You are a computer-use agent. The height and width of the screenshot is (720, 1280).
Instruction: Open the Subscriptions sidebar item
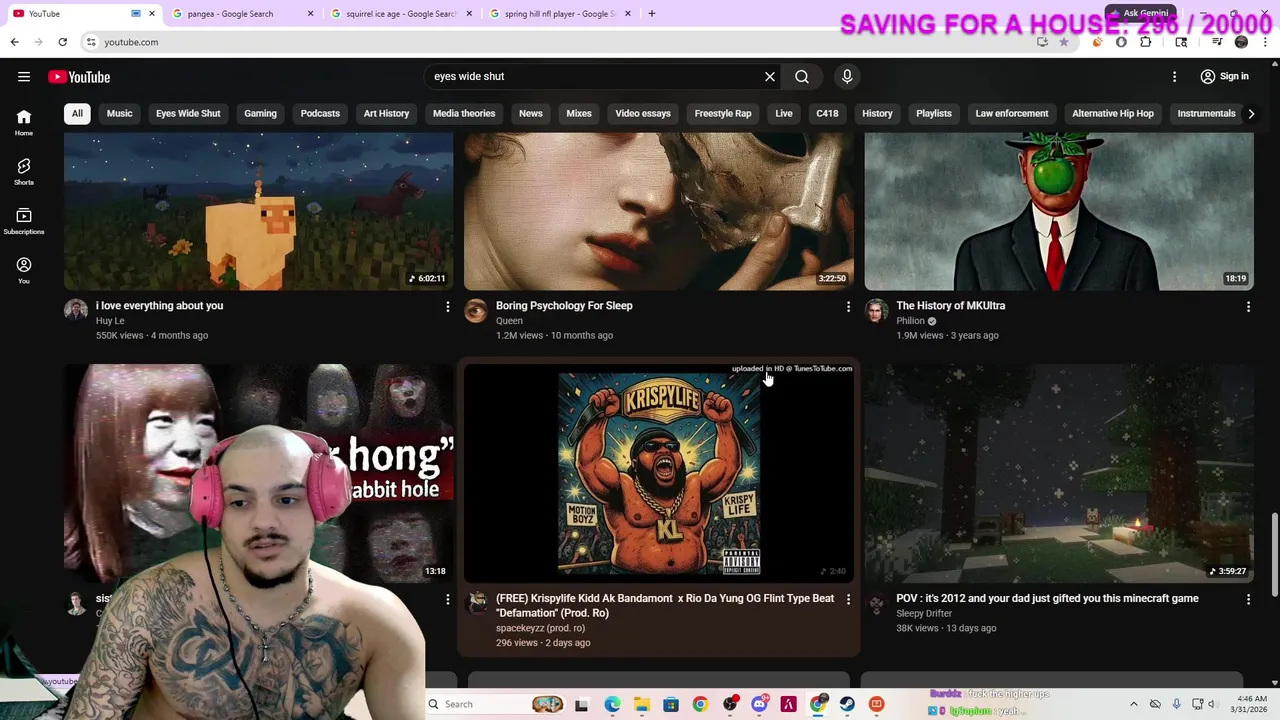point(24,221)
